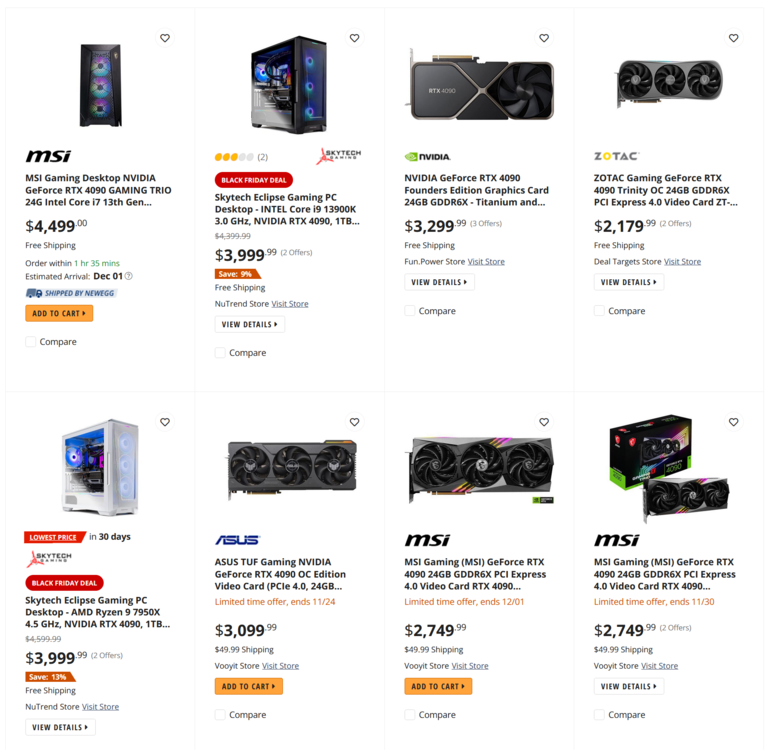Screen dimensions: 771x750
Task: Click heart icon on ASUS TUF Gaming card
Action: click(x=354, y=422)
